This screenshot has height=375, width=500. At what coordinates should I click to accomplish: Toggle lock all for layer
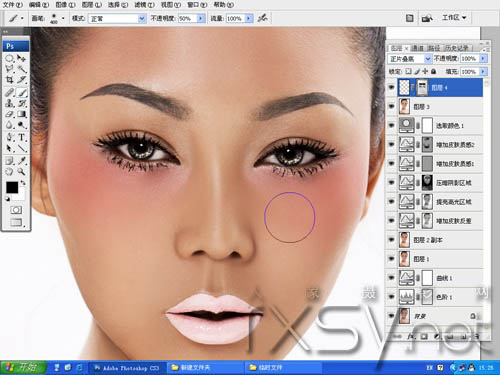pos(433,71)
